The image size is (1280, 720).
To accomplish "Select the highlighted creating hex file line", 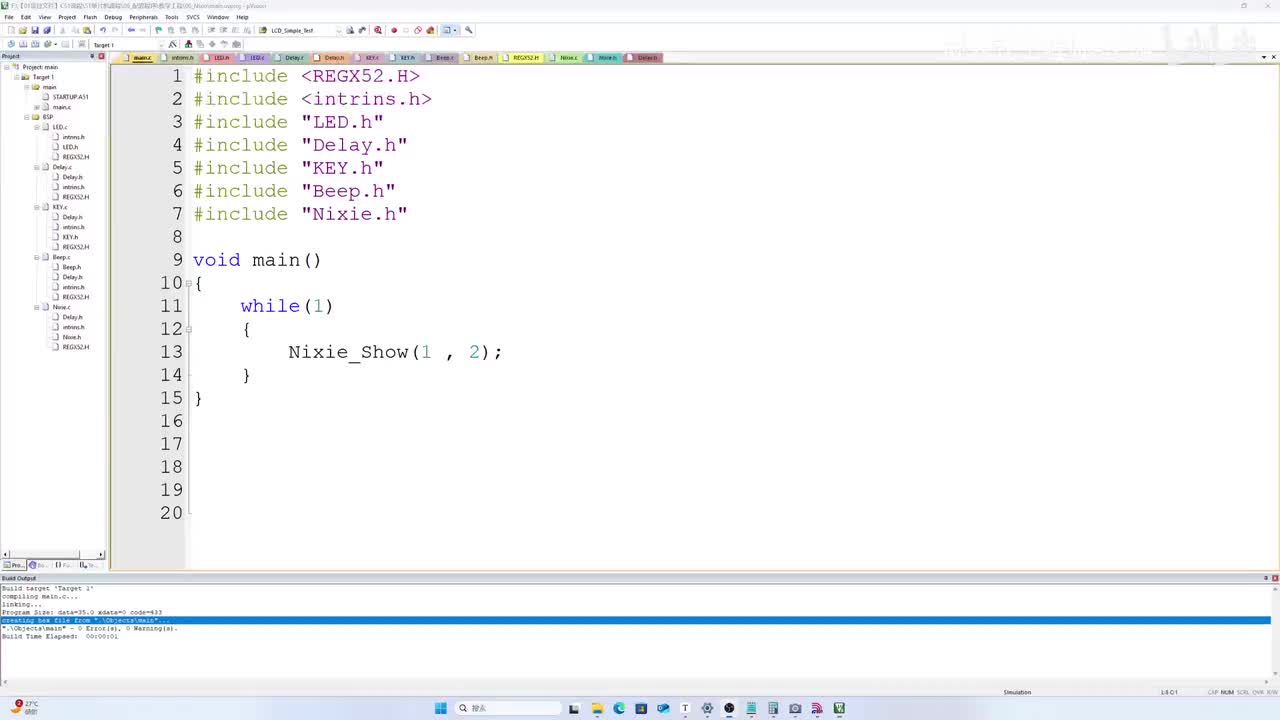I will (x=635, y=620).
